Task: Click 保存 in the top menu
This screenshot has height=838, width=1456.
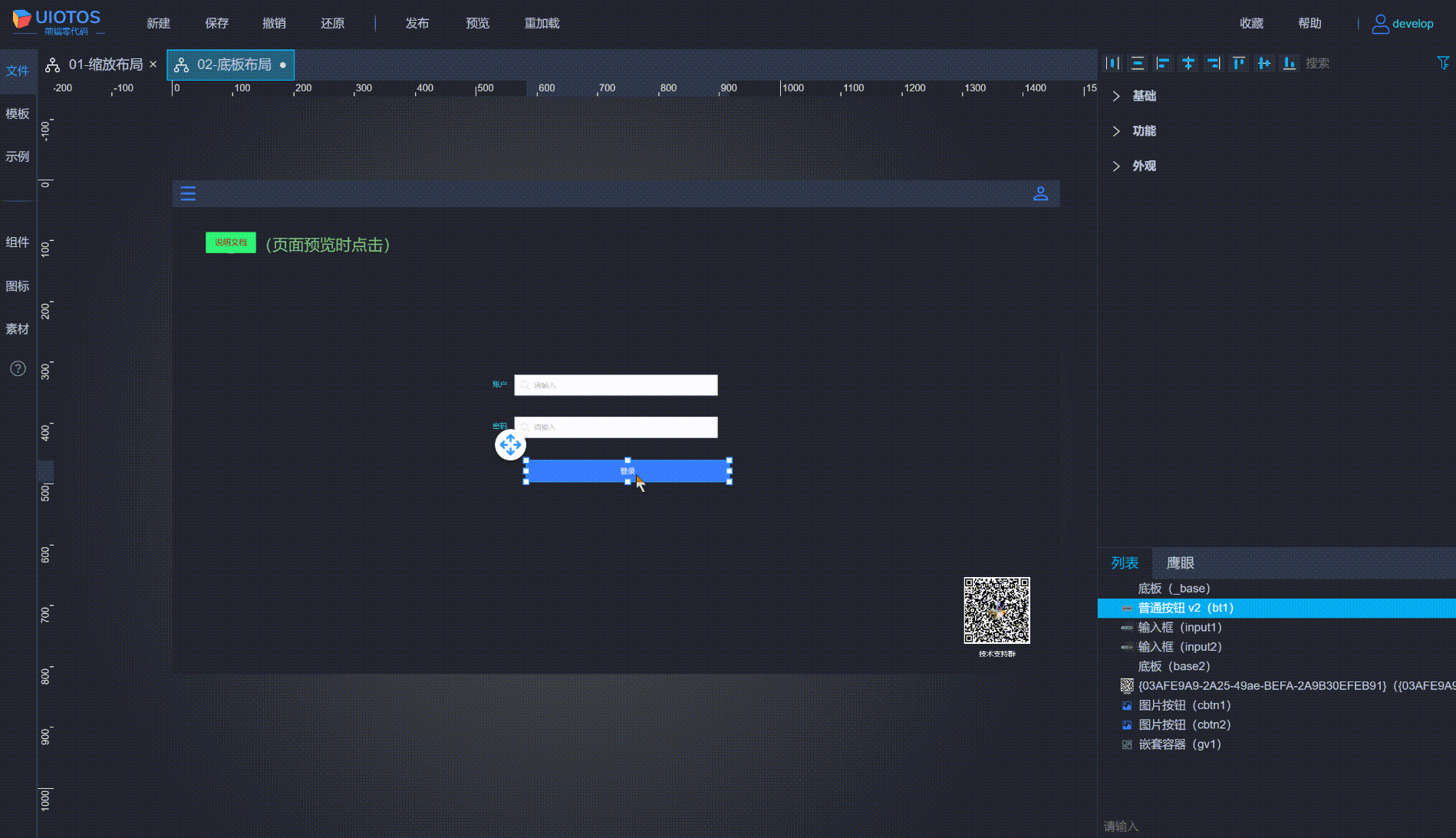Action: point(217,24)
